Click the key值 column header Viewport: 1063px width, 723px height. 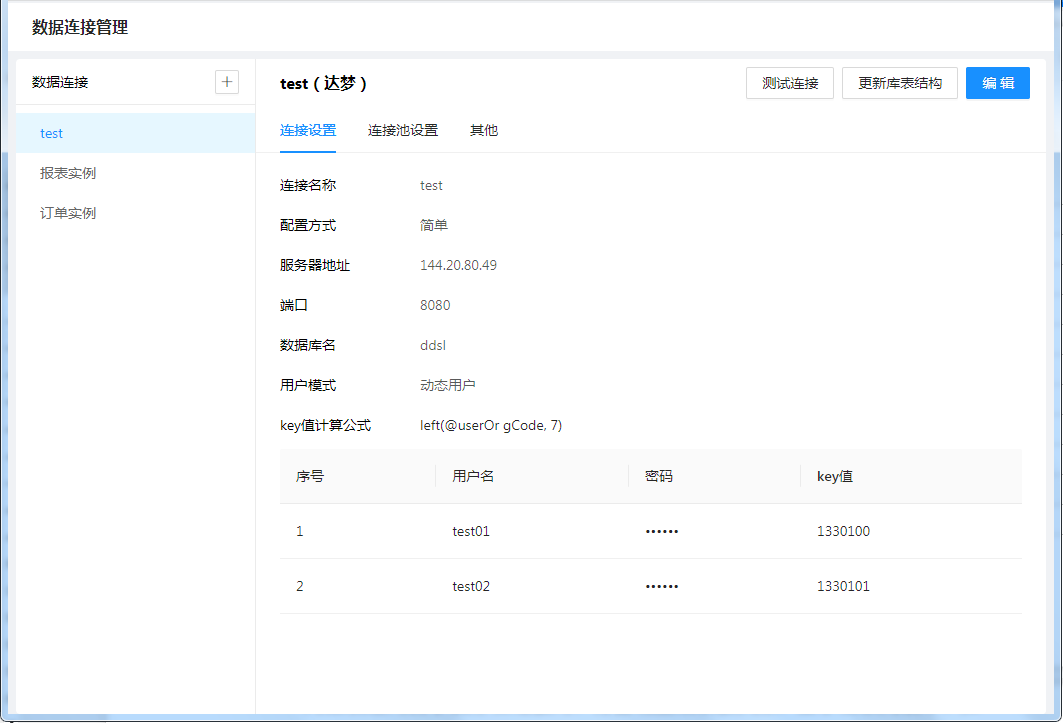point(835,476)
